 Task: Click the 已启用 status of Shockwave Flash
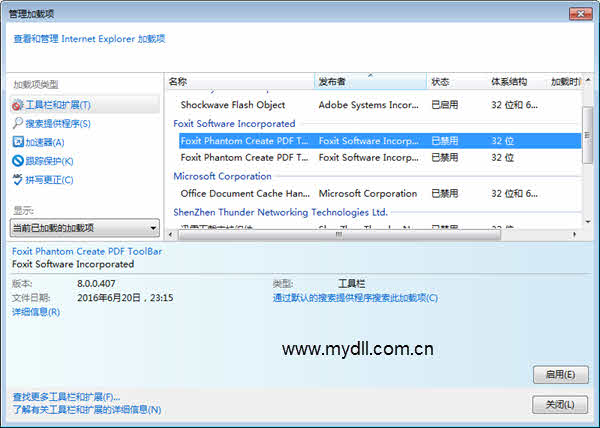click(445, 105)
